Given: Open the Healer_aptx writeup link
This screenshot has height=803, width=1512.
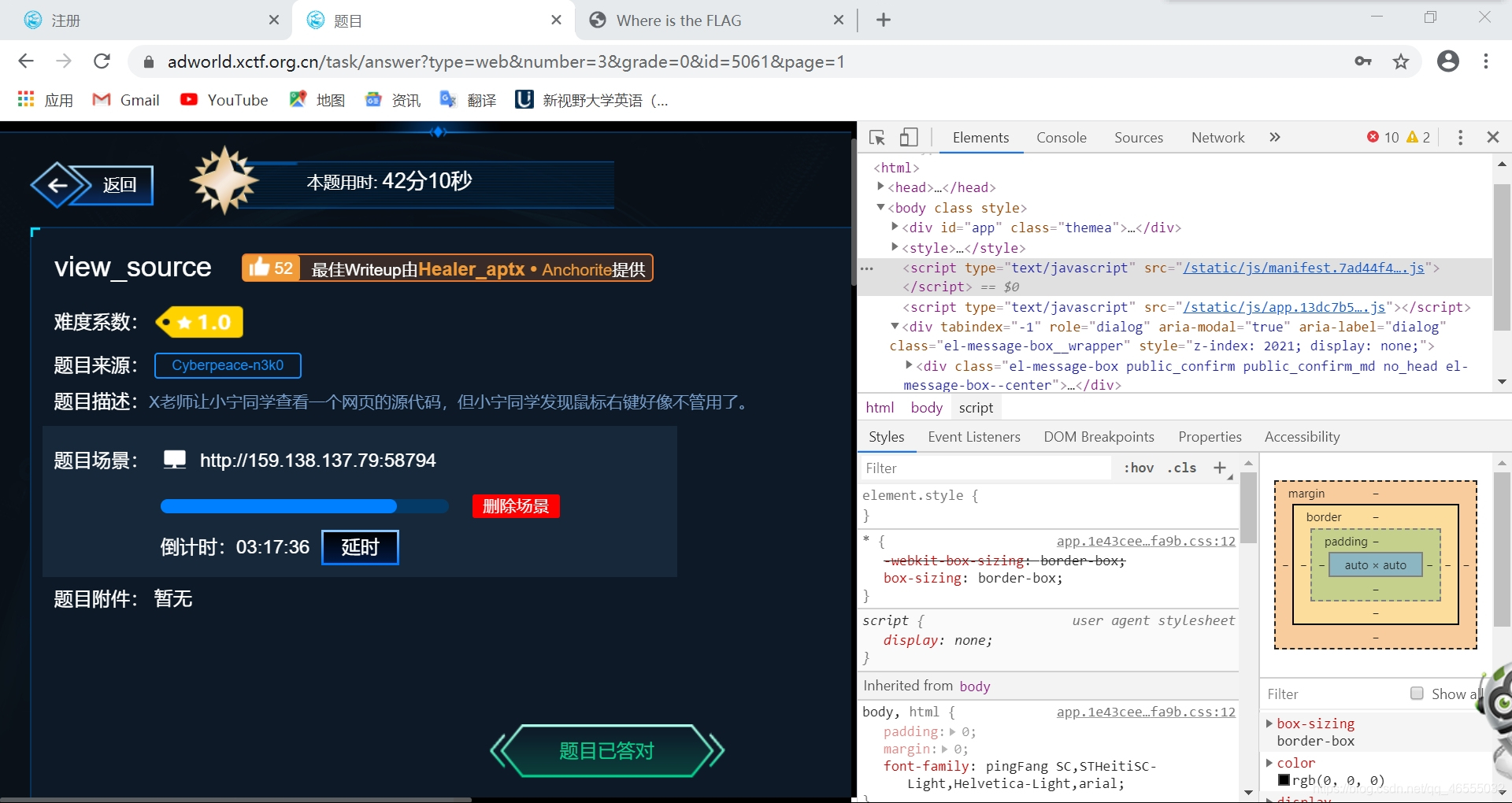Looking at the screenshot, I should coord(471,269).
